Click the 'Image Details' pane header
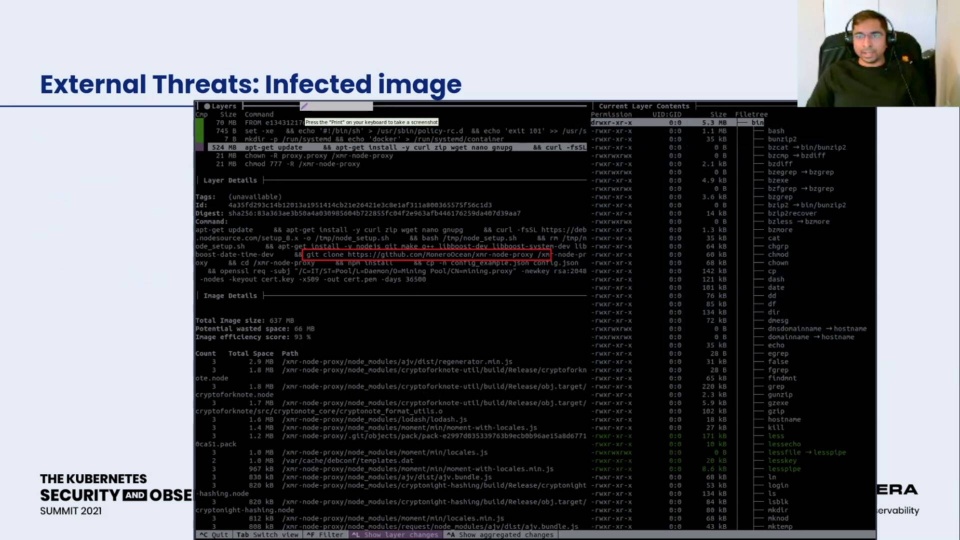The image size is (960, 540). click(230, 296)
